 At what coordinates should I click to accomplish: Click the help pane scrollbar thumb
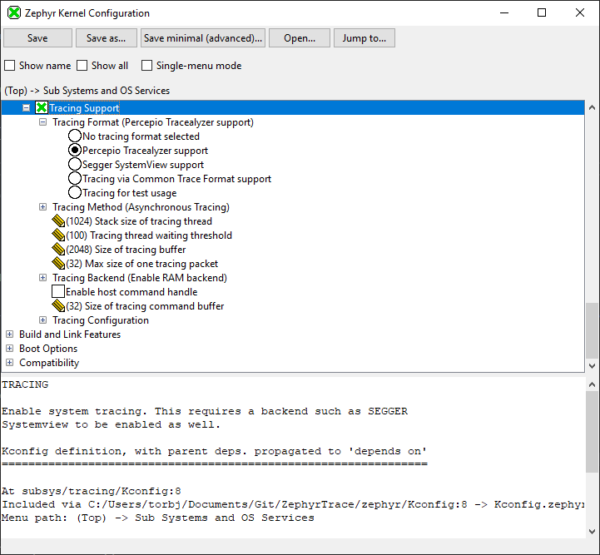[x=592, y=432]
